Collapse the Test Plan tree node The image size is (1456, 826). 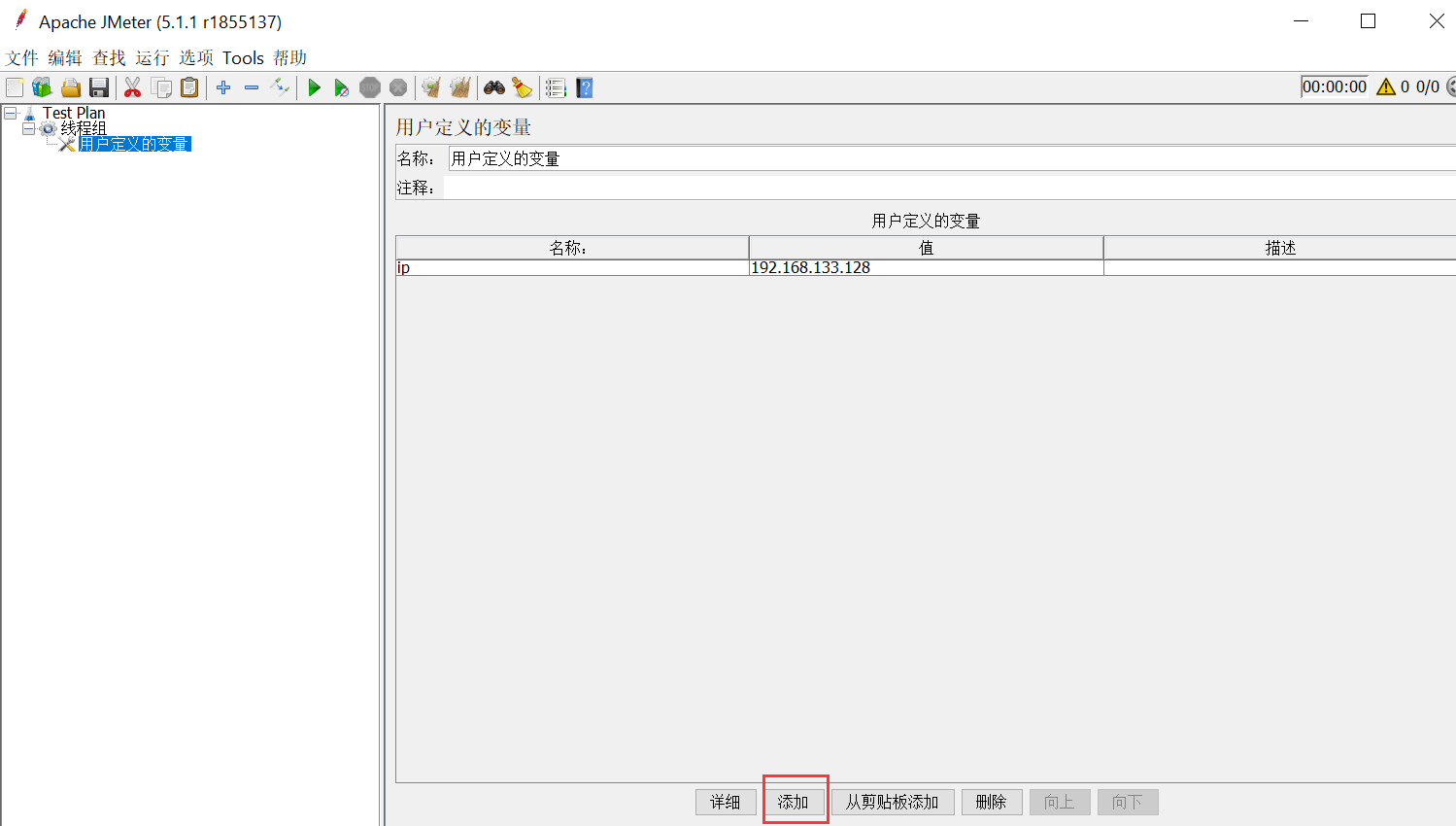point(10,114)
